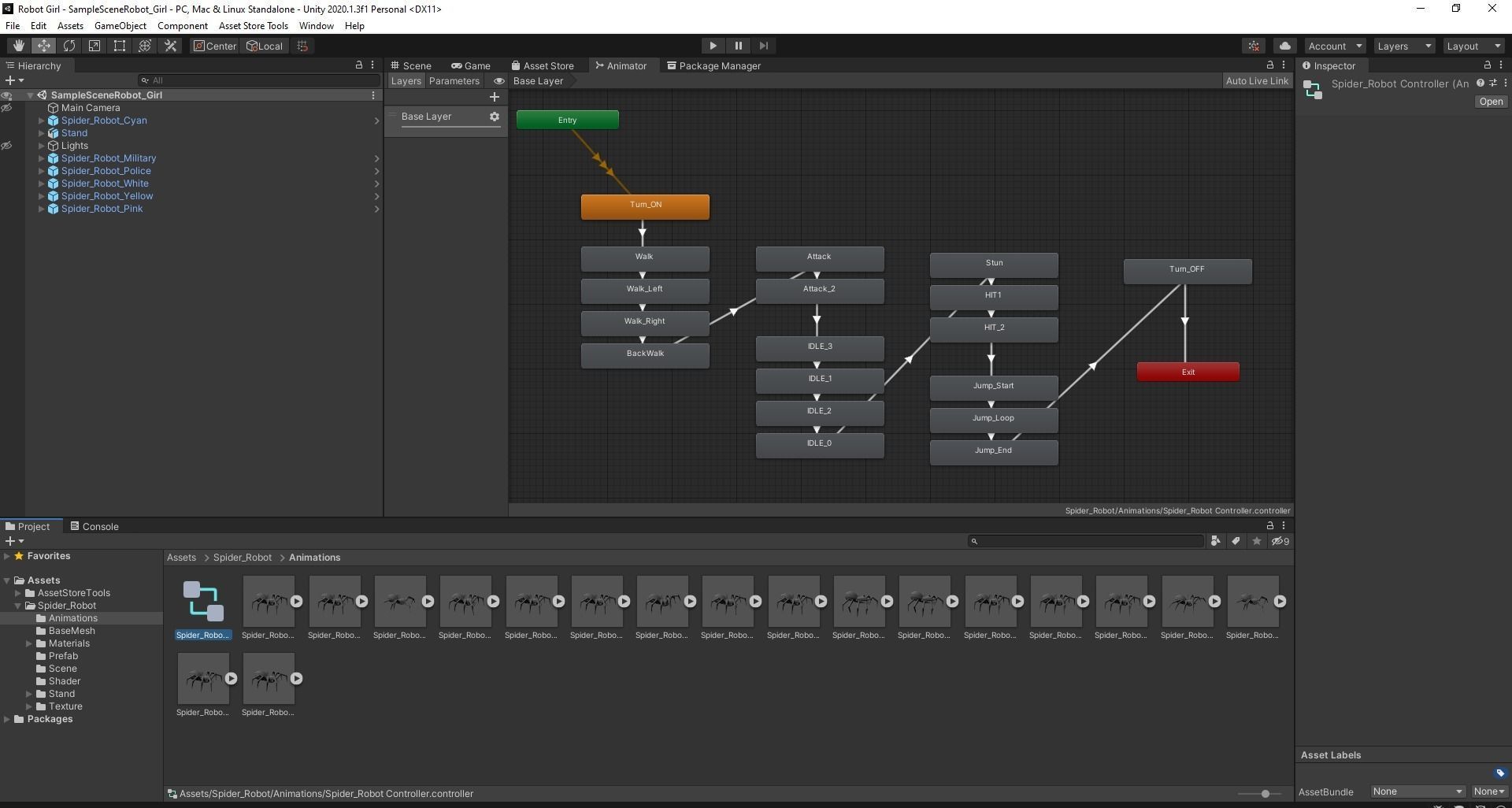Open Base Layer settings gear
Image resolution: width=1512 pixels, height=808 pixels.
pyautogui.click(x=495, y=117)
